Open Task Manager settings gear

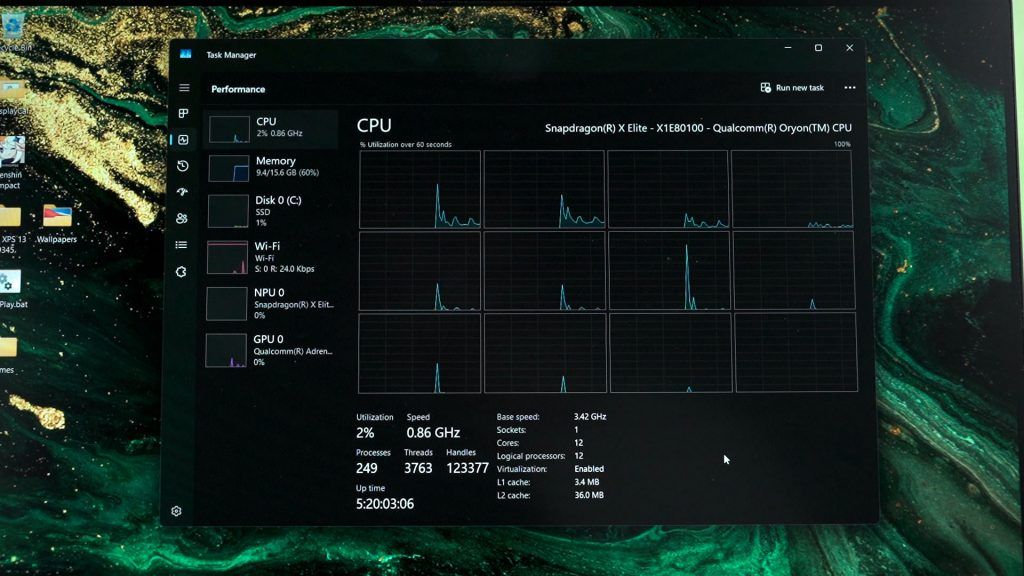point(176,511)
